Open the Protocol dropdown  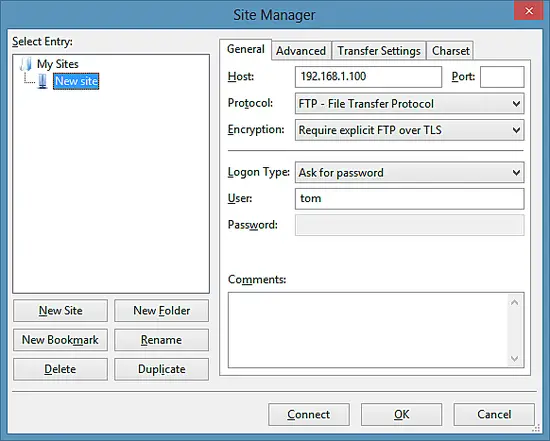pyautogui.click(x=409, y=103)
